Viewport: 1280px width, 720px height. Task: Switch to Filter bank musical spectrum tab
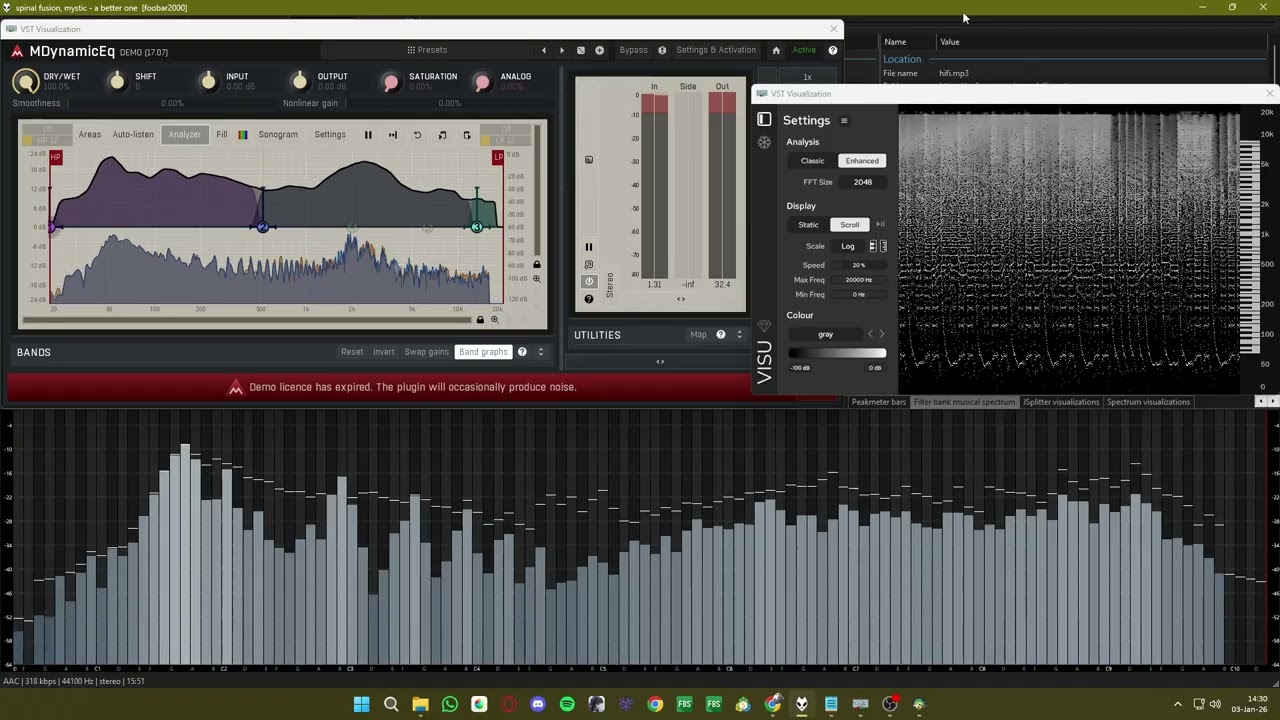tap(964, 402)
